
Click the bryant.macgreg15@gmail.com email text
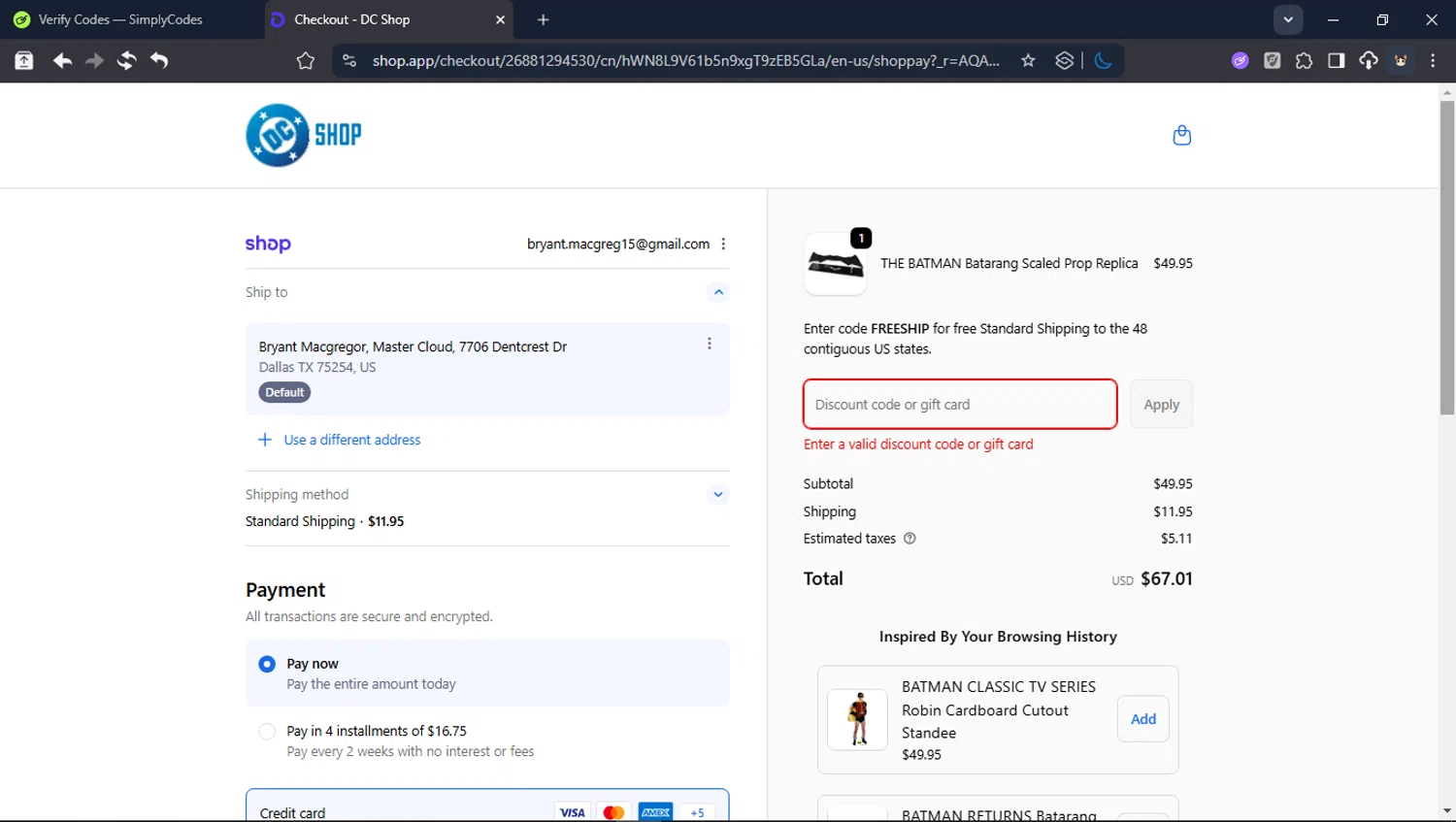618,245
